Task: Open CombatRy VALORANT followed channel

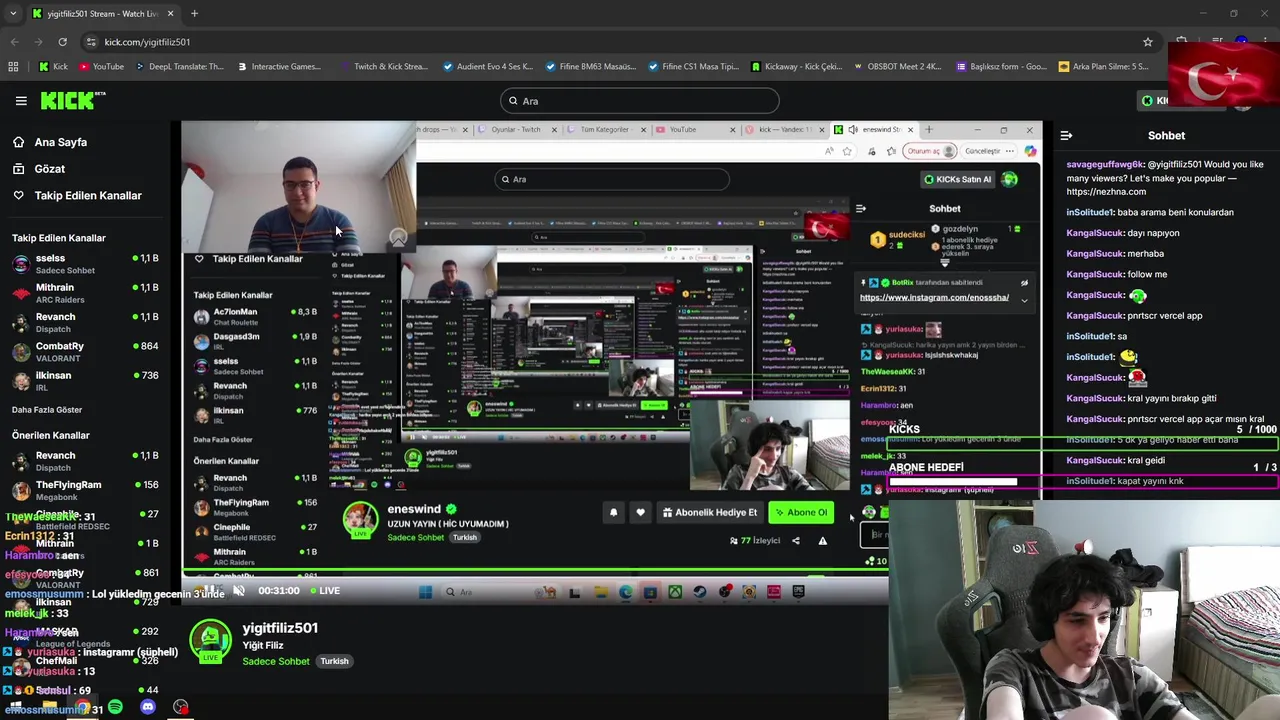Action: coord(85,352)
